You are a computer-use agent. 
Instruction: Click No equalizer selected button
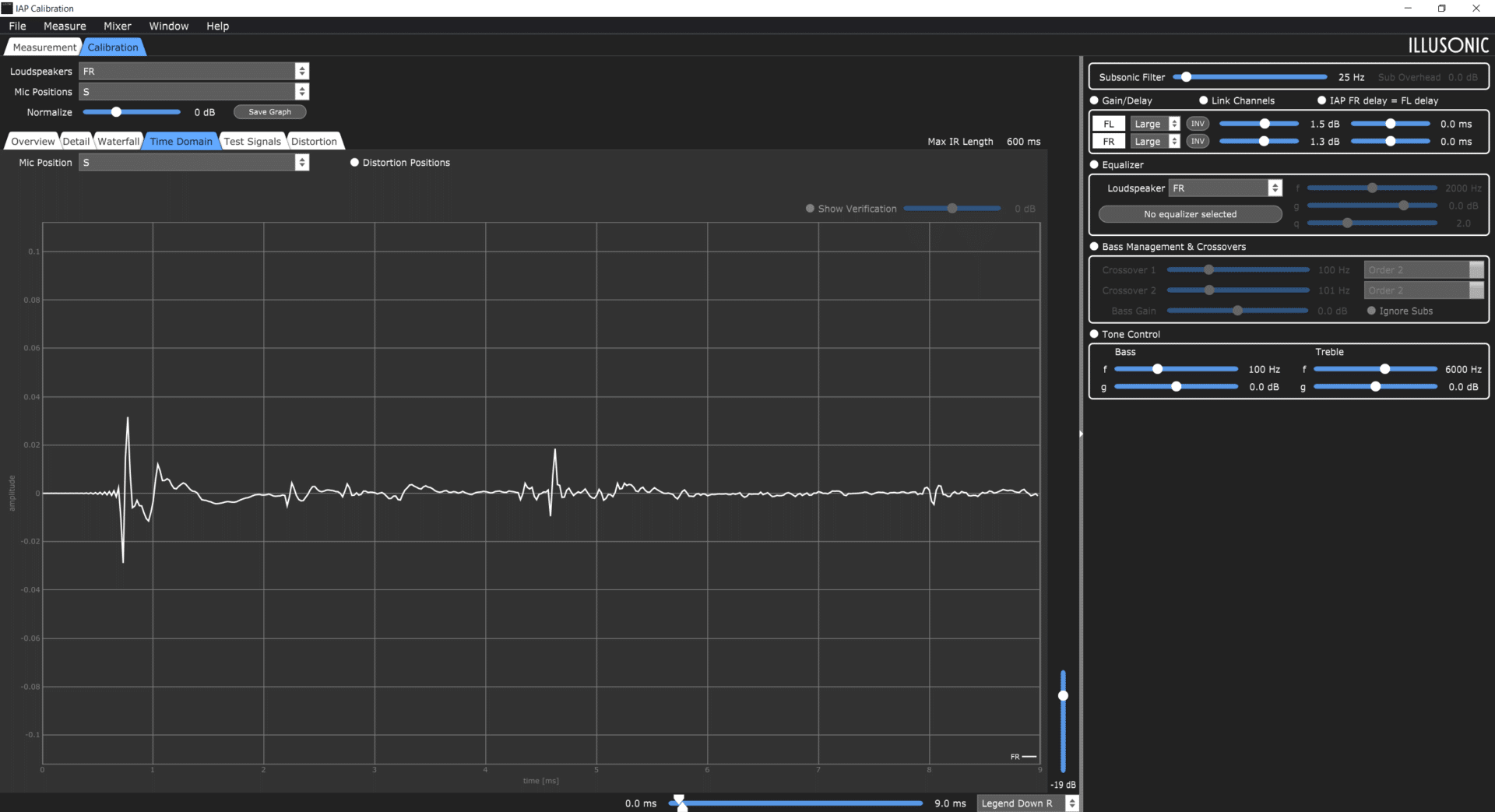[x=1190, y=214]
